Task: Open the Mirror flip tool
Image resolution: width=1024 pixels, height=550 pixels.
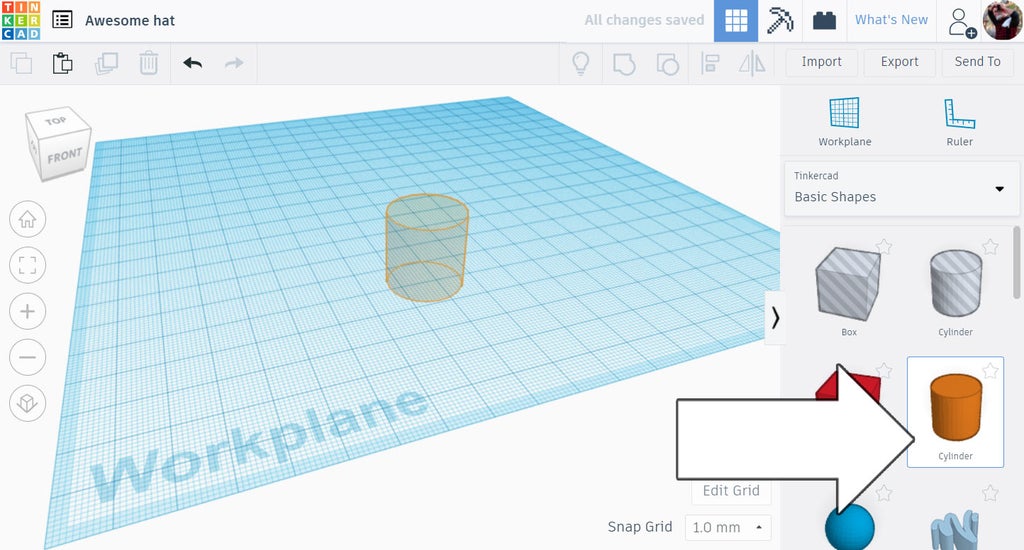Action: point(752,63)
